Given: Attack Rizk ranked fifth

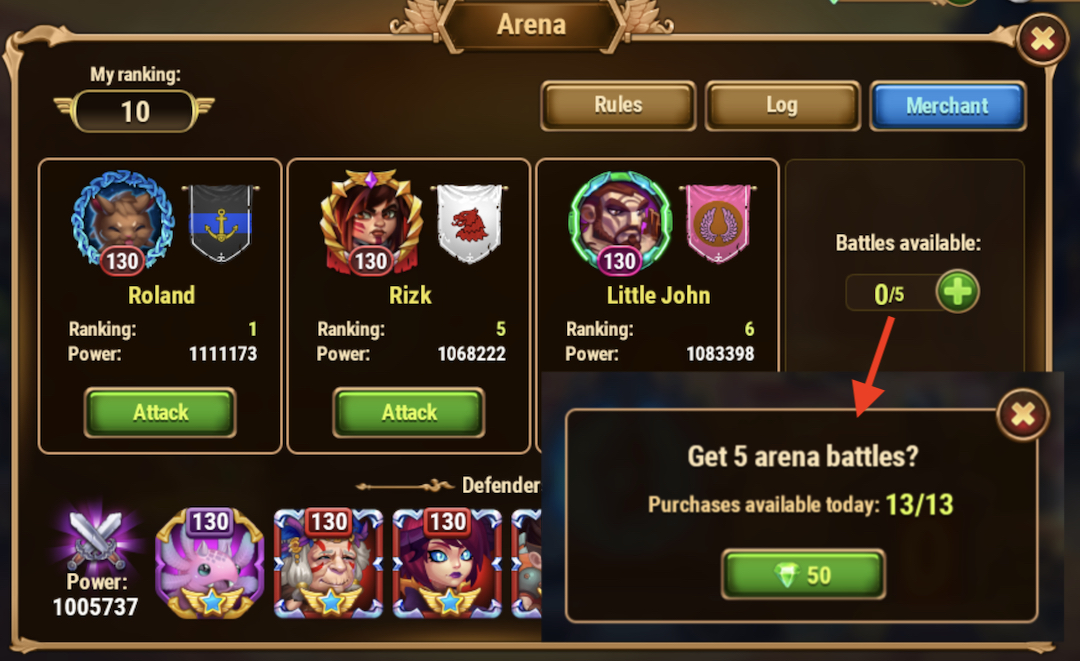Looking at the screenshot, I should [x=409, y=412].
